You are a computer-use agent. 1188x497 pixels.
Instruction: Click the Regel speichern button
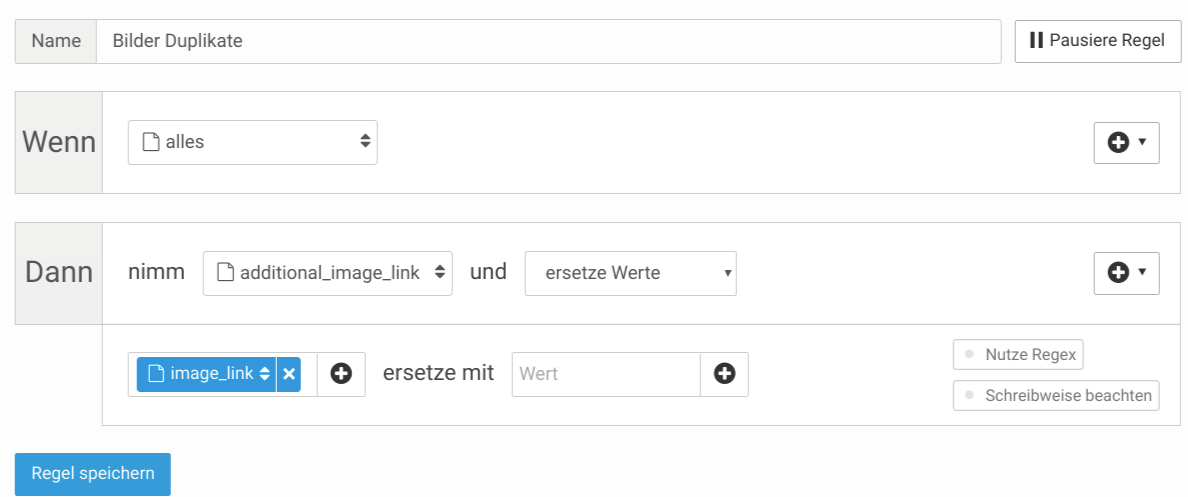(x=92, y=474)
